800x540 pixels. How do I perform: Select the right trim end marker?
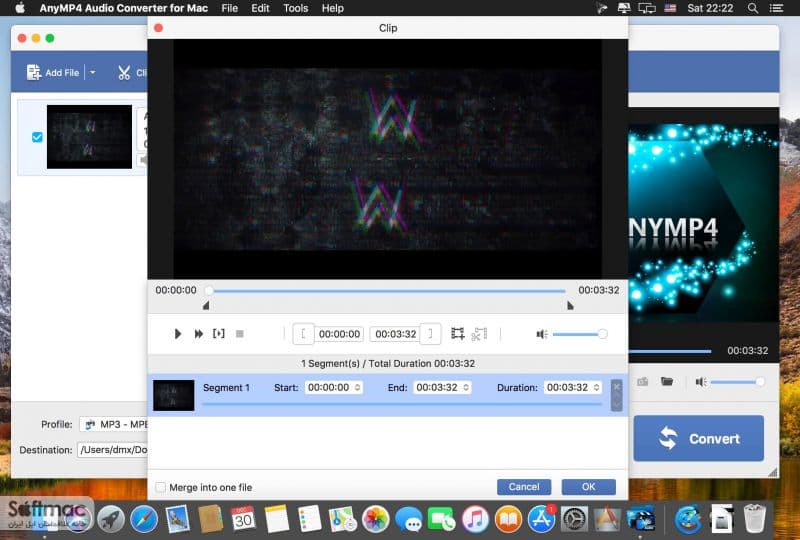(x=570, y=305)
